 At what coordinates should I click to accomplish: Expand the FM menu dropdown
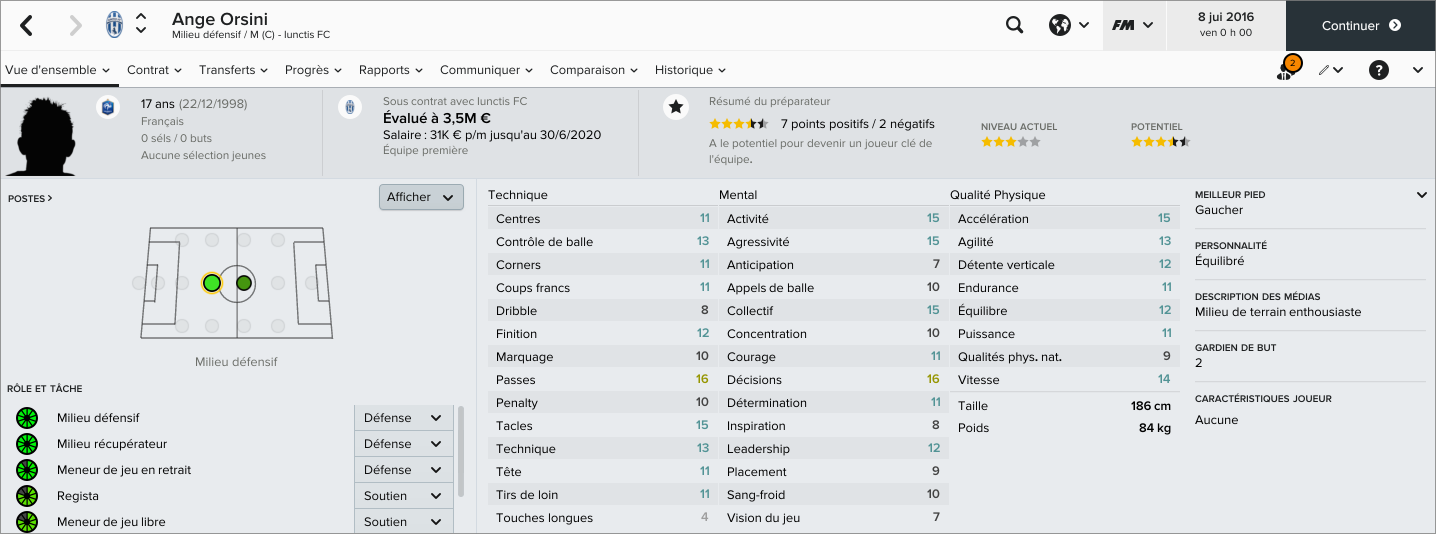tap(1132, 26)
